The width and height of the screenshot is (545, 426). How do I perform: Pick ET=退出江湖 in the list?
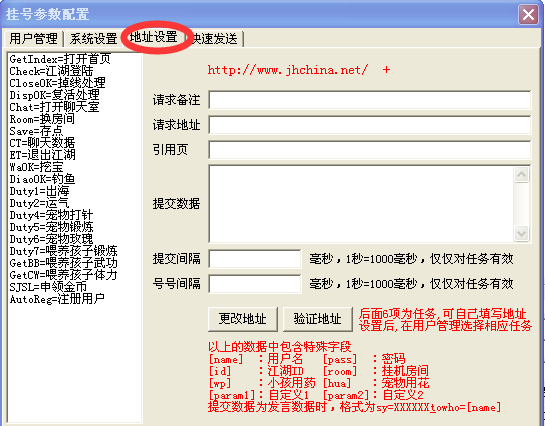tap(42, 155)
